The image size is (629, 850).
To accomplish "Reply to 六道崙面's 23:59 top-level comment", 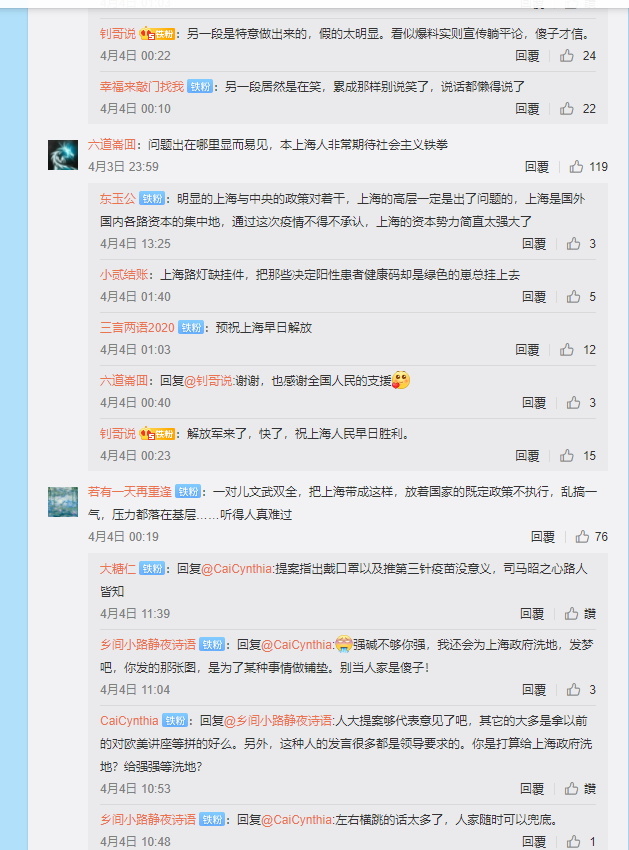I will (x=537, y=167).
